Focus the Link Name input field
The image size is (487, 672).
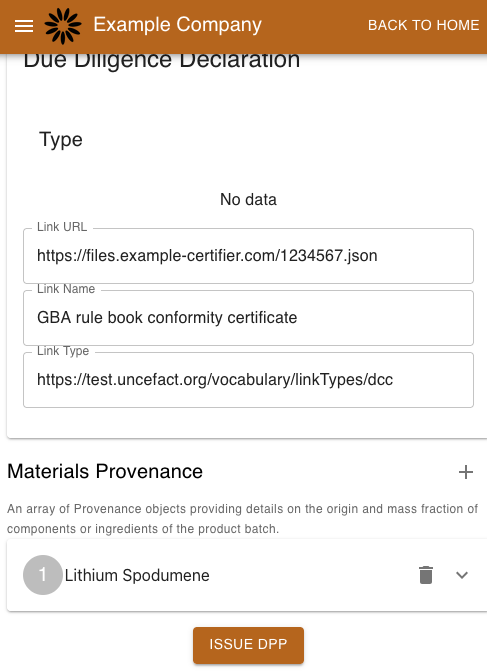tap(248, 318)
